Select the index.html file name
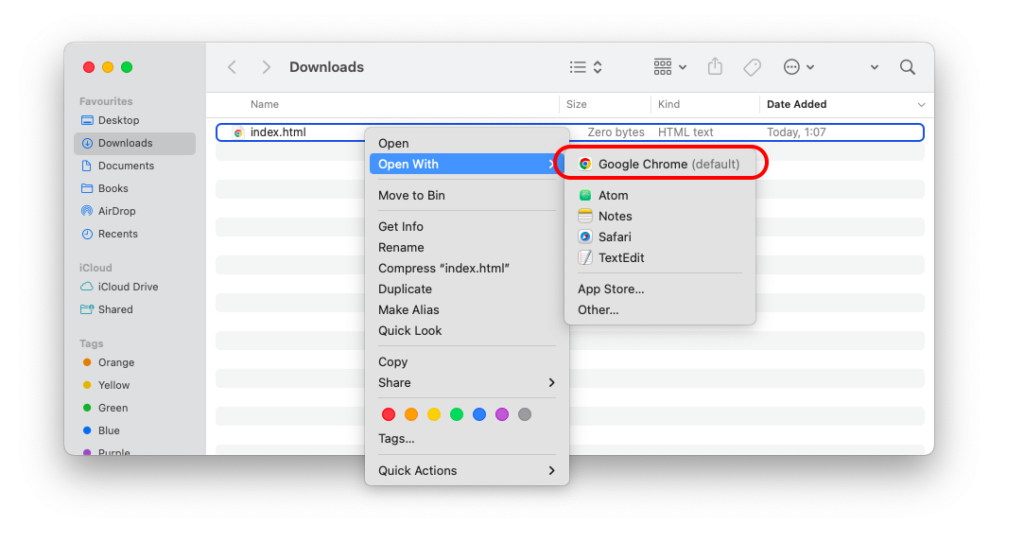The width and height of the screenshot is (1024, 543). pyautogui.click(x=278, y=132)
